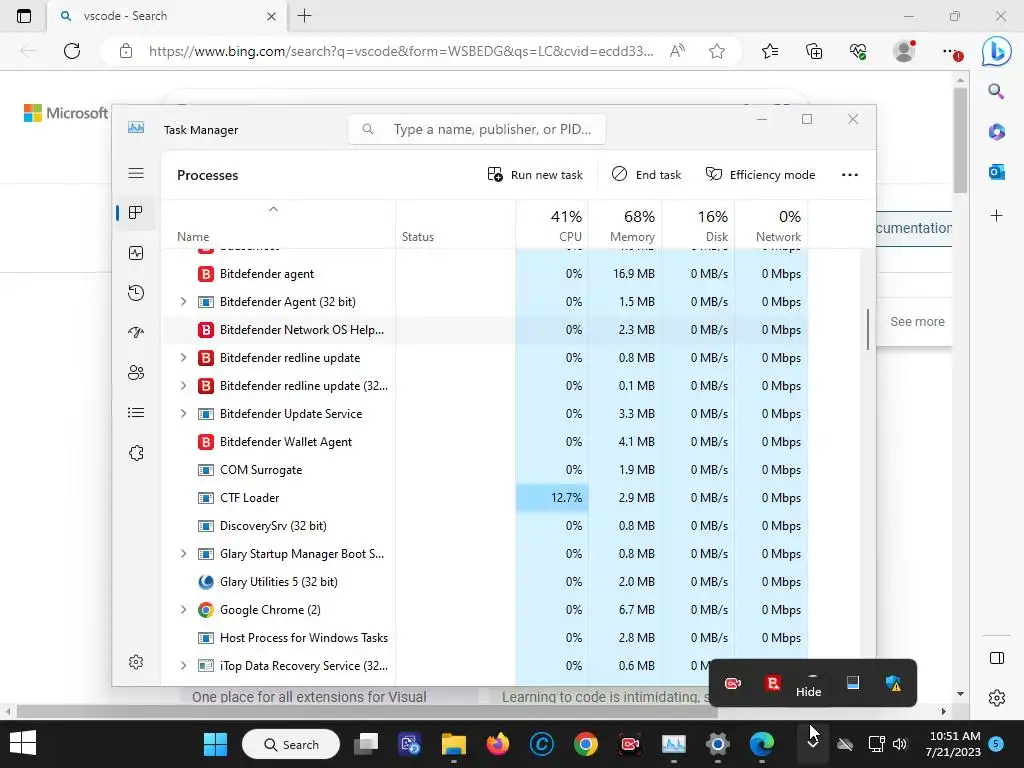This screenshot has height=768, width=1024.
Task: Click Edge address bar URL
Action: click(400, 51)
